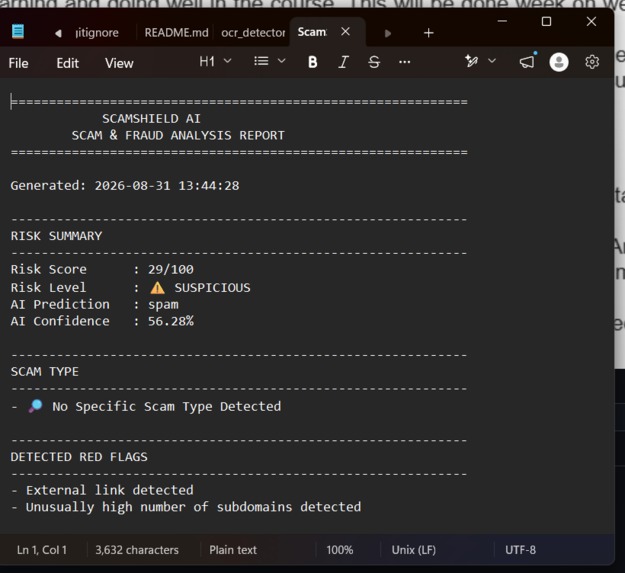The image size is (625, 573).
Task: Click the AI Prediction spam value
Action: pos(163,305)
